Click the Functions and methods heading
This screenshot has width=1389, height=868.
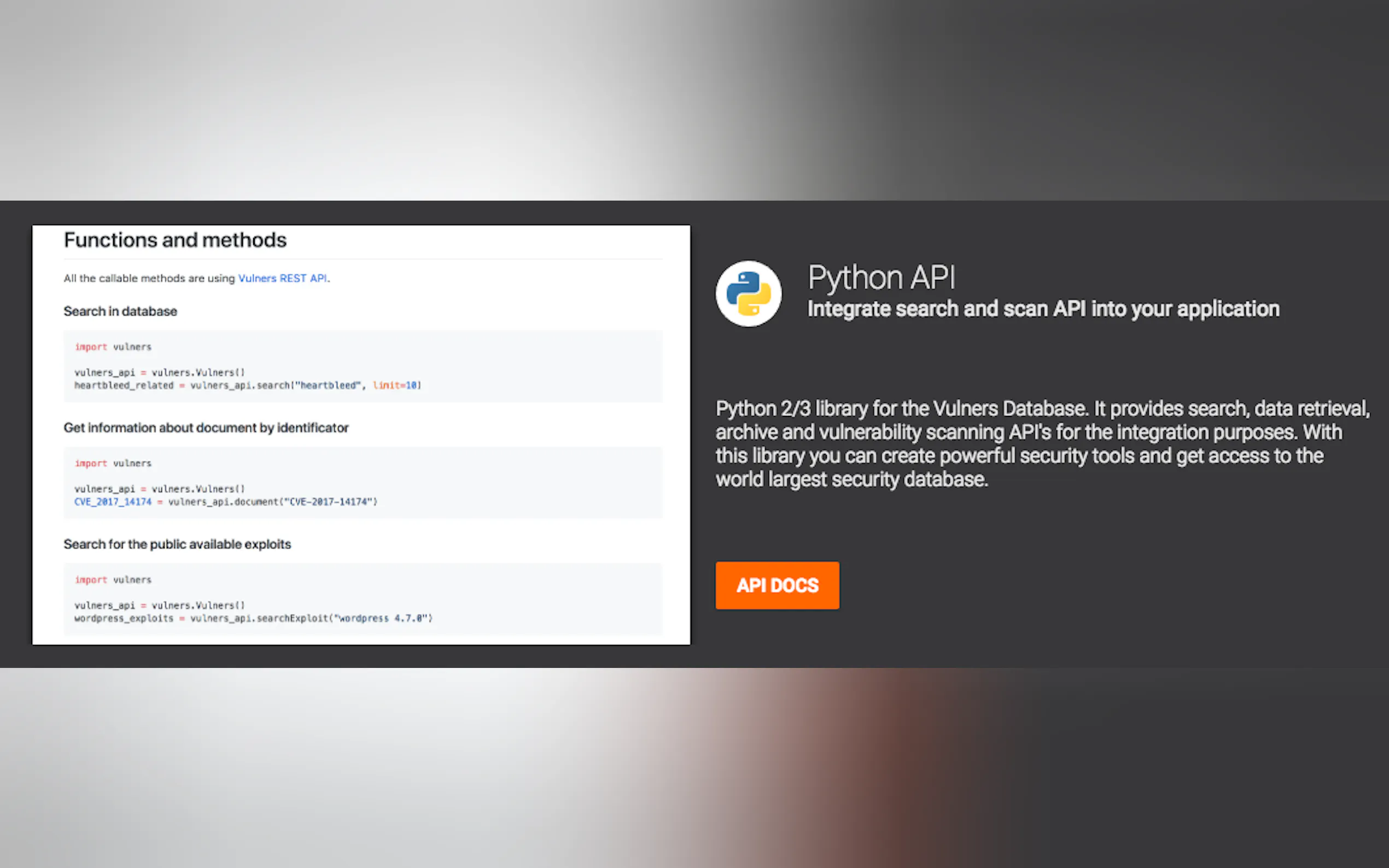(x=175, y=240)
